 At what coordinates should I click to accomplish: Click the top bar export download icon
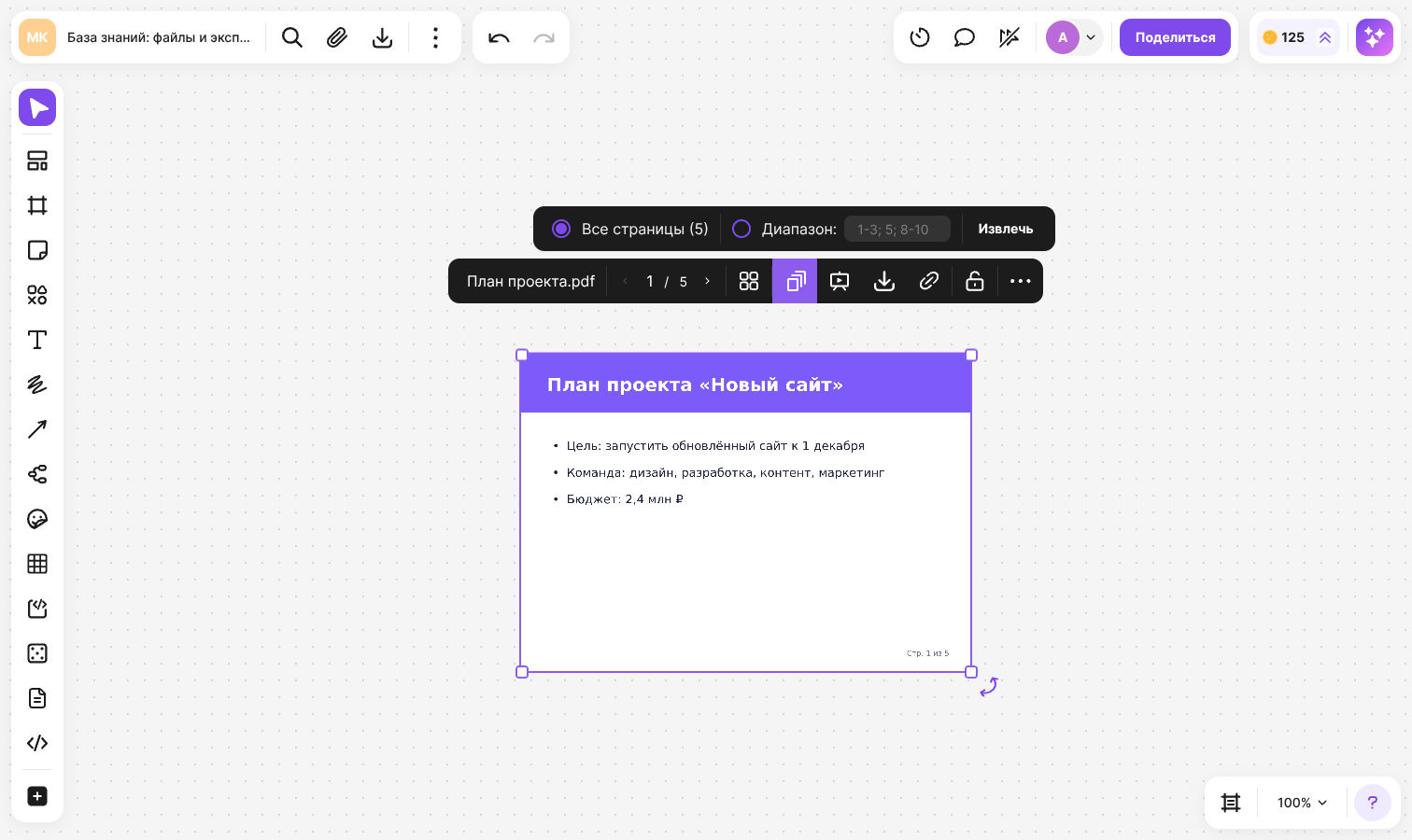tap(382, 37)
